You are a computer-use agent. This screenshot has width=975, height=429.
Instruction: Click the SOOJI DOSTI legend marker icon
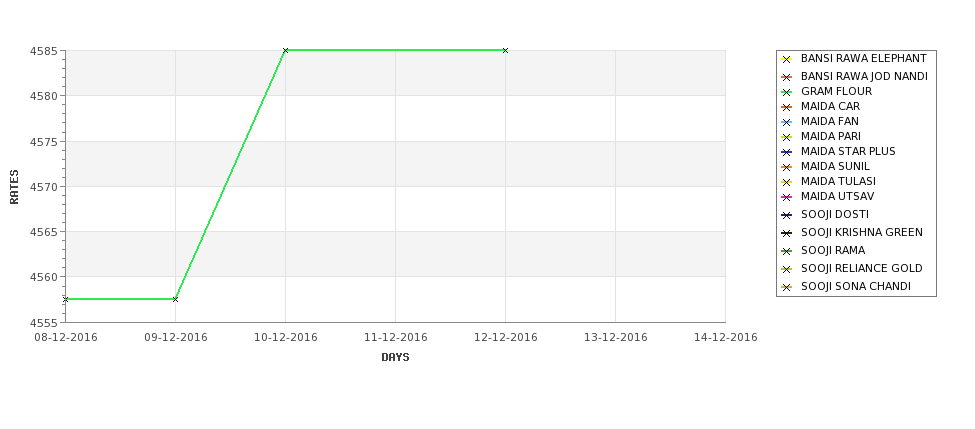787,215
